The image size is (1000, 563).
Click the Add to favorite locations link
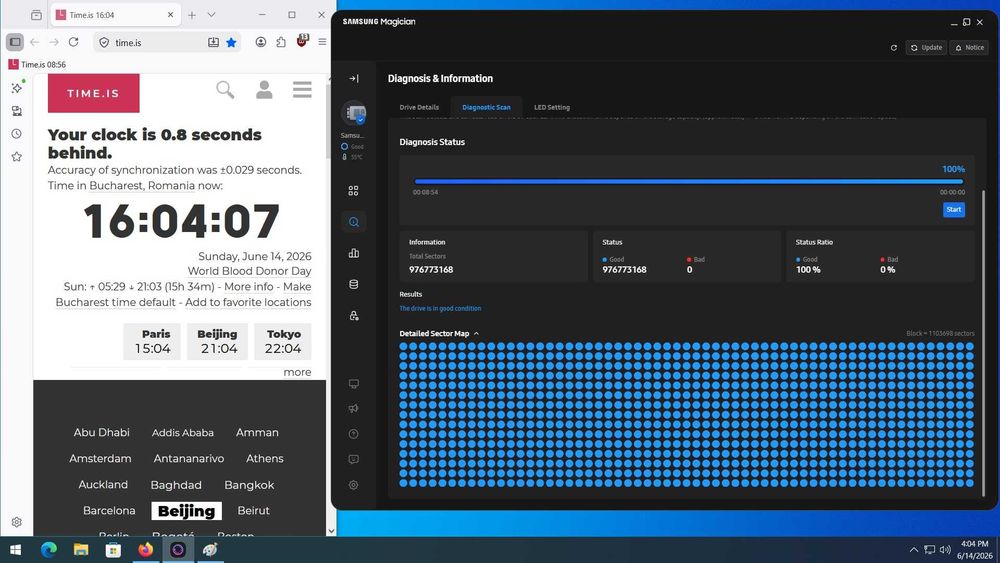(x=248, y=302)
